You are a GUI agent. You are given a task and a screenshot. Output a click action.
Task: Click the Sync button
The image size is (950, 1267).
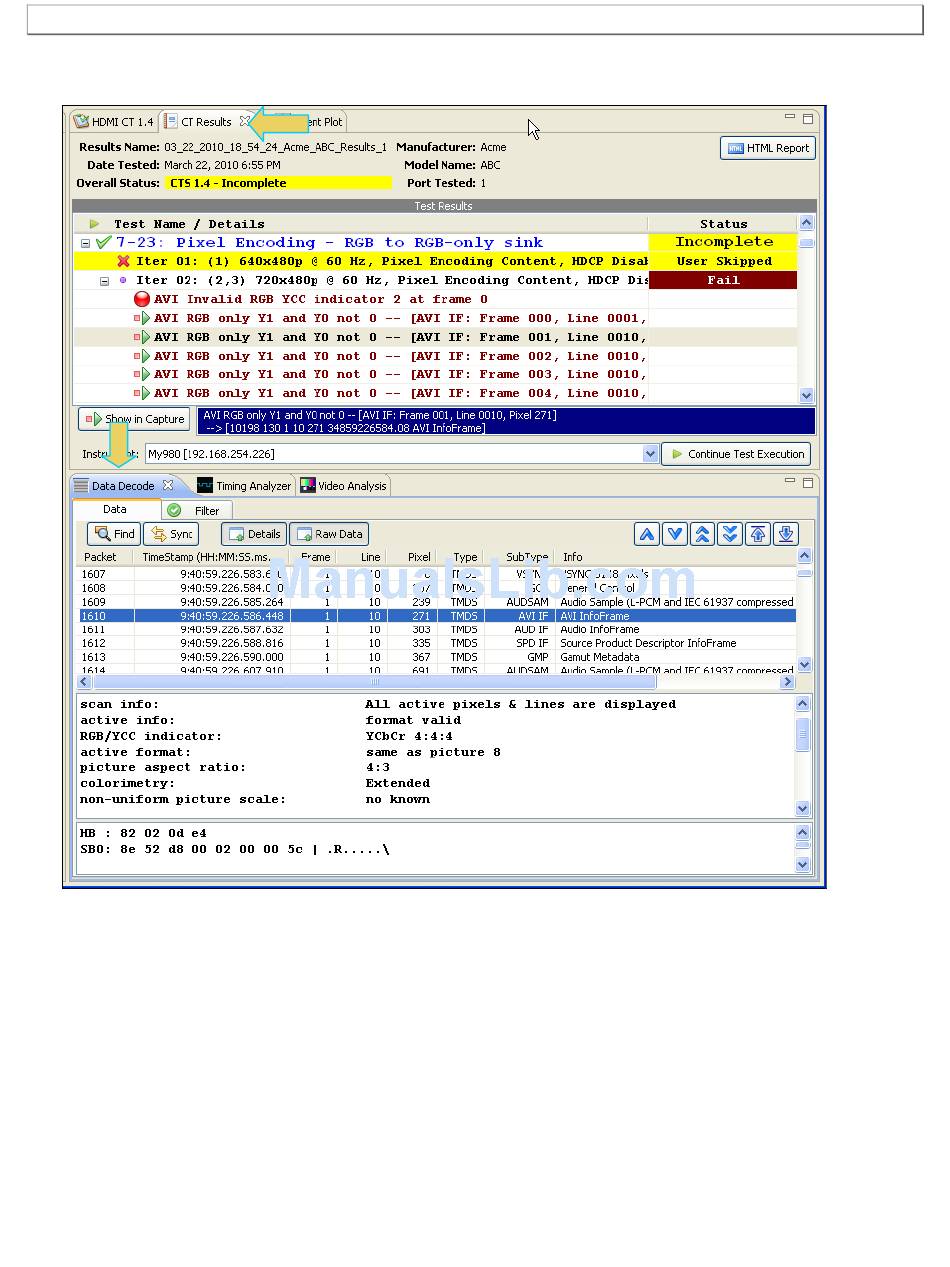171,534
